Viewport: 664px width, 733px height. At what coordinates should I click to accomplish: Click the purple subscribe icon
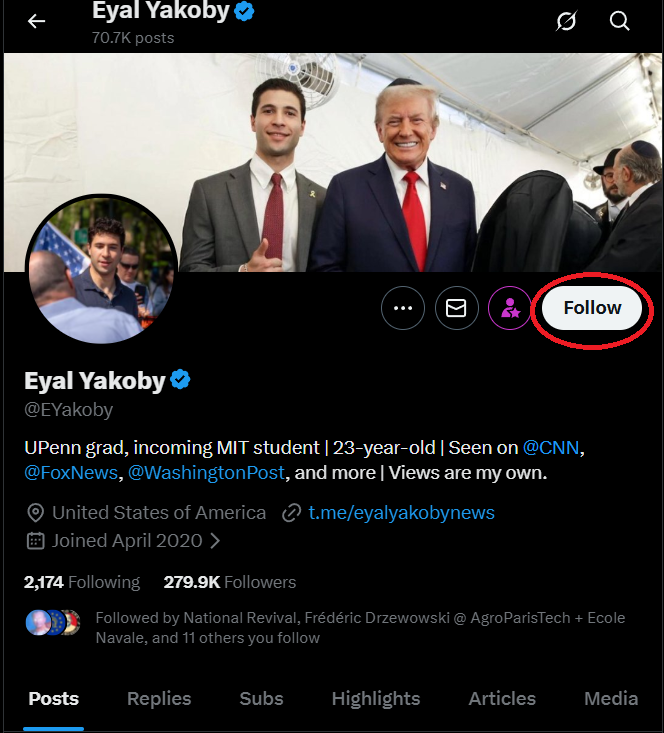510,309
